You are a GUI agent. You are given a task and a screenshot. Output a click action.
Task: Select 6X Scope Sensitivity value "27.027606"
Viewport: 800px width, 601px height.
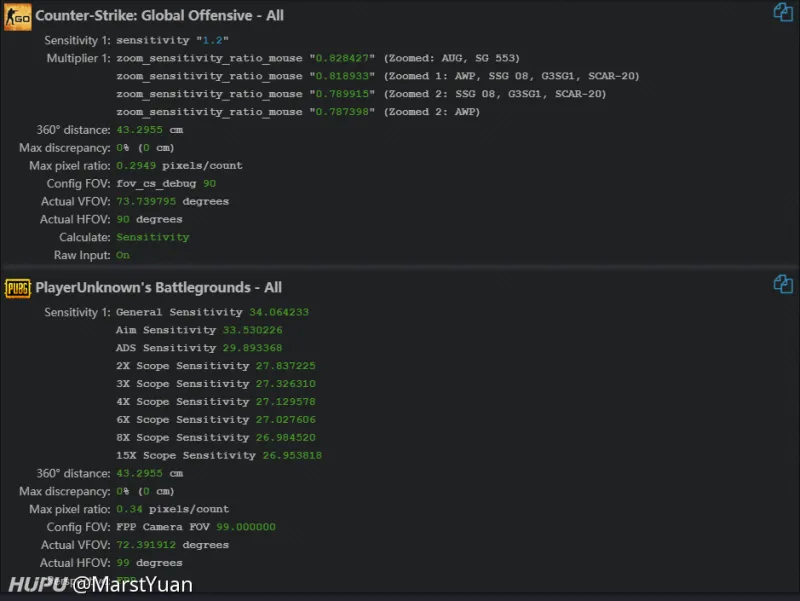(286, 420)
